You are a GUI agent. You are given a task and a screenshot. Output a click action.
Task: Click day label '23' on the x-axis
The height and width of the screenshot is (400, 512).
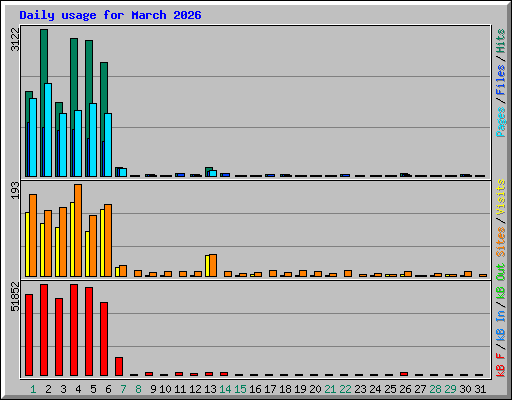click(360, 389)
